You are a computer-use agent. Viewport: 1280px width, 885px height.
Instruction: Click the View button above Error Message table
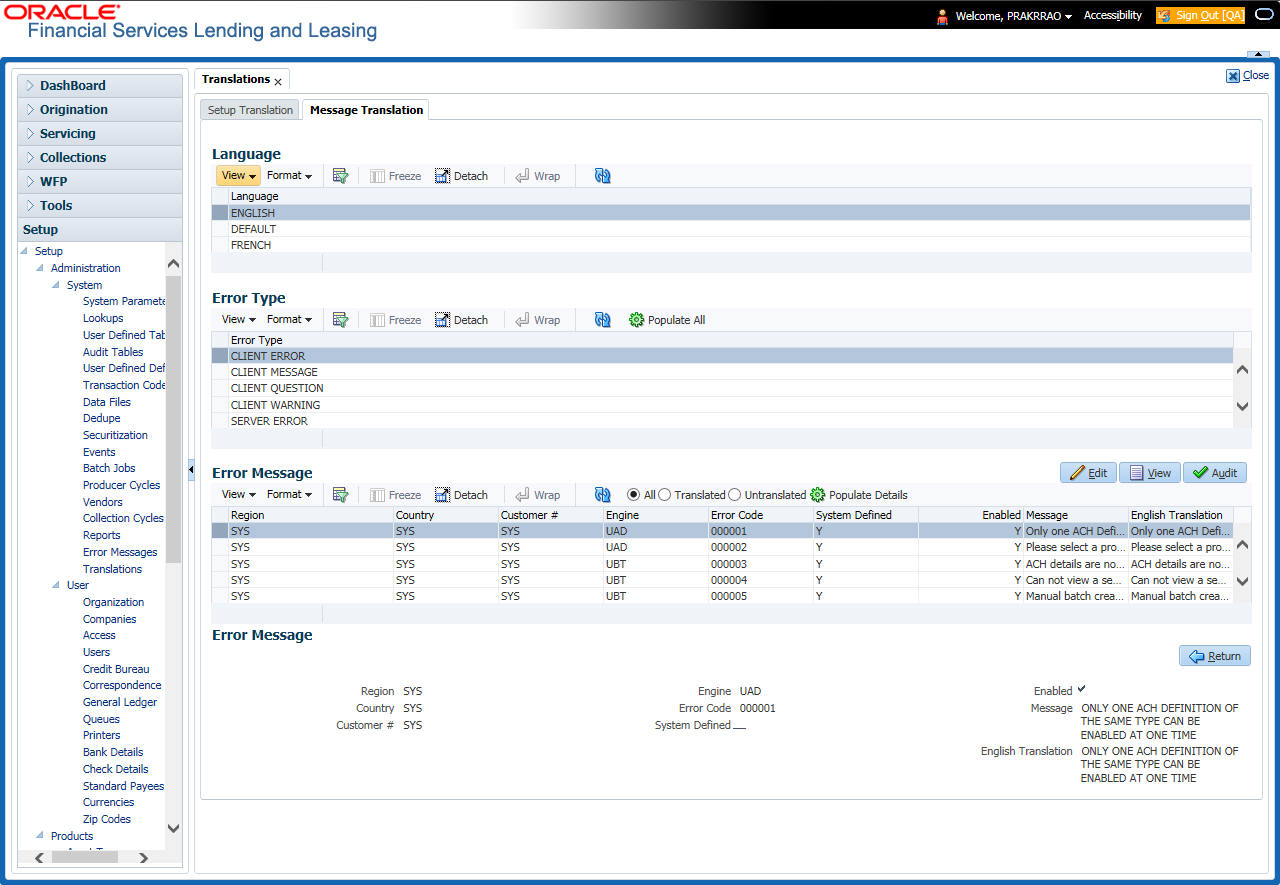[1150, 473]
